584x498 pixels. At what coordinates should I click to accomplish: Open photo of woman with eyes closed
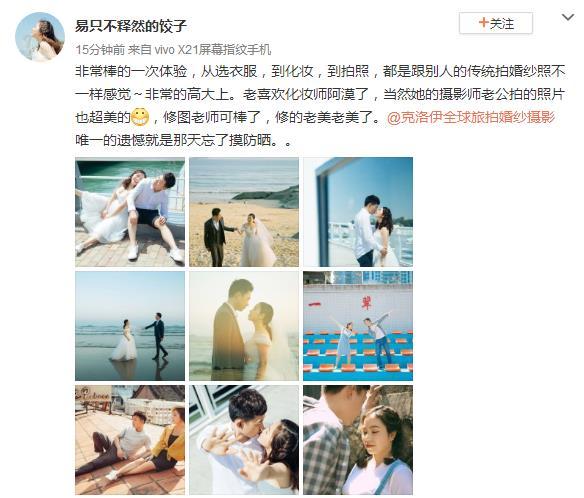358,440
